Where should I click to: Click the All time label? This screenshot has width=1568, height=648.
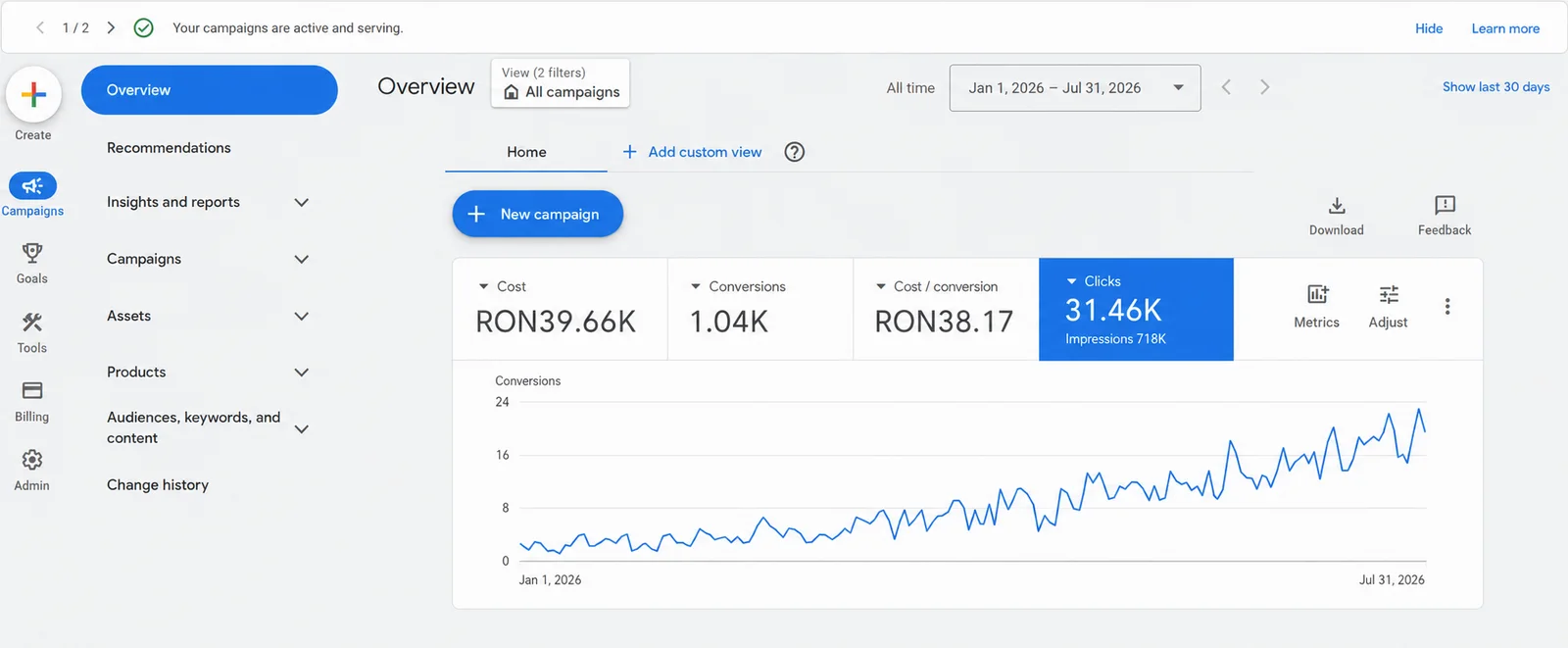910,88
